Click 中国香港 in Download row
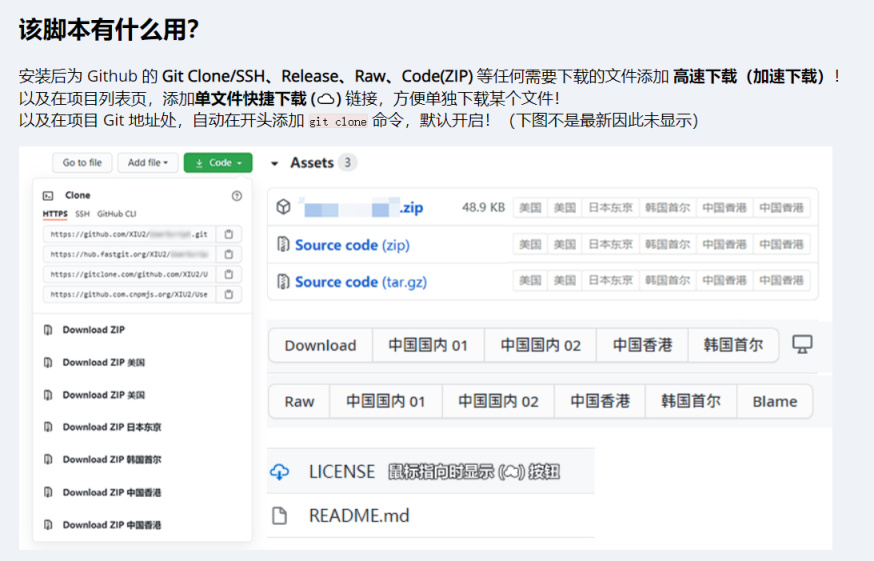The width and height of the screenshot is (874, 561). 642,346
